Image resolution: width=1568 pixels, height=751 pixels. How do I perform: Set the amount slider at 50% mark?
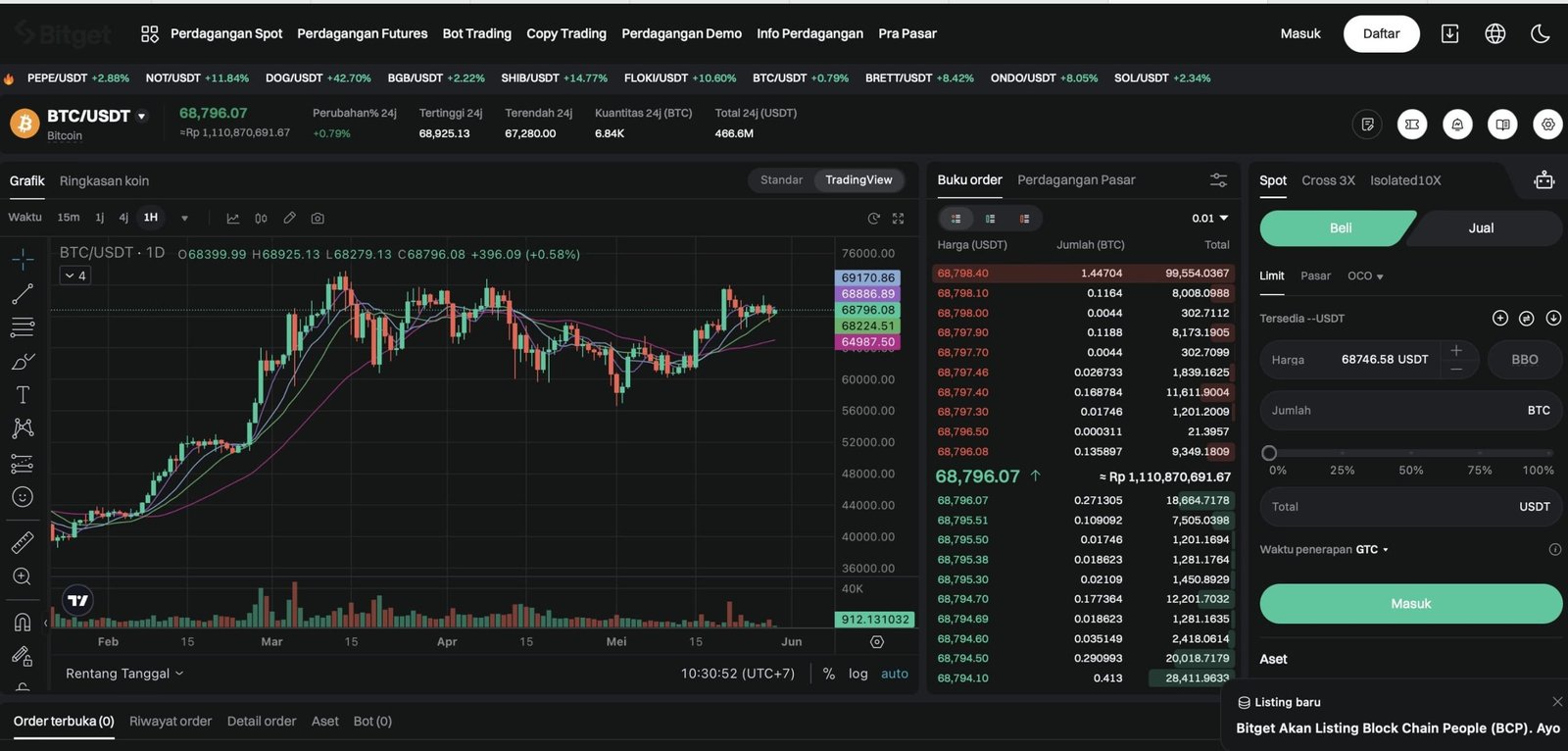coord(1411,453)
